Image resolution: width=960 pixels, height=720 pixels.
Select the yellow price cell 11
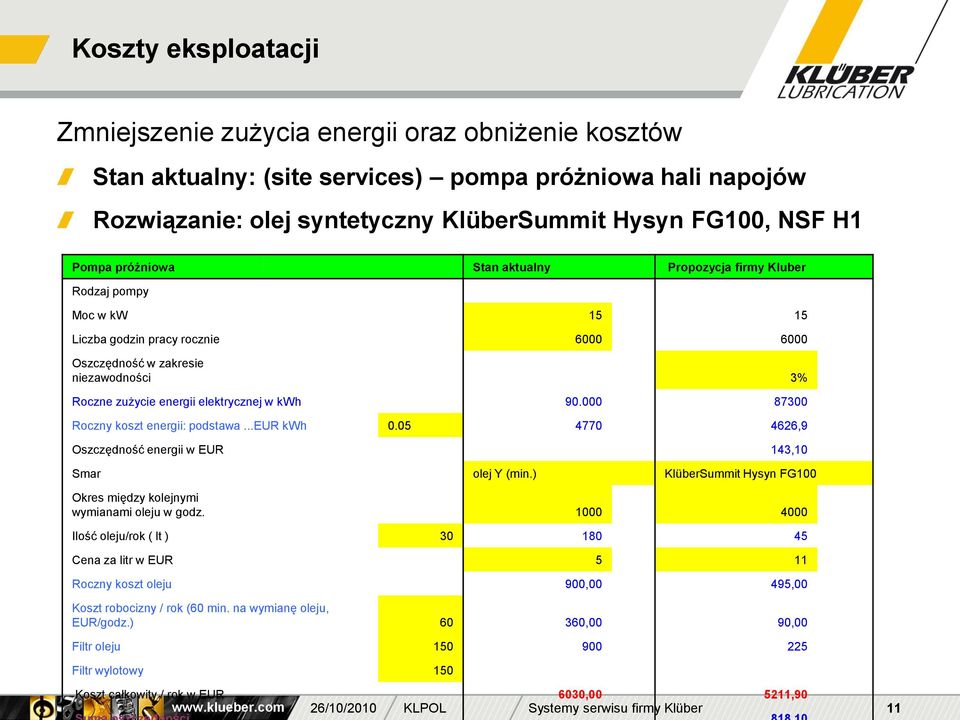click(x=737, y=560)
